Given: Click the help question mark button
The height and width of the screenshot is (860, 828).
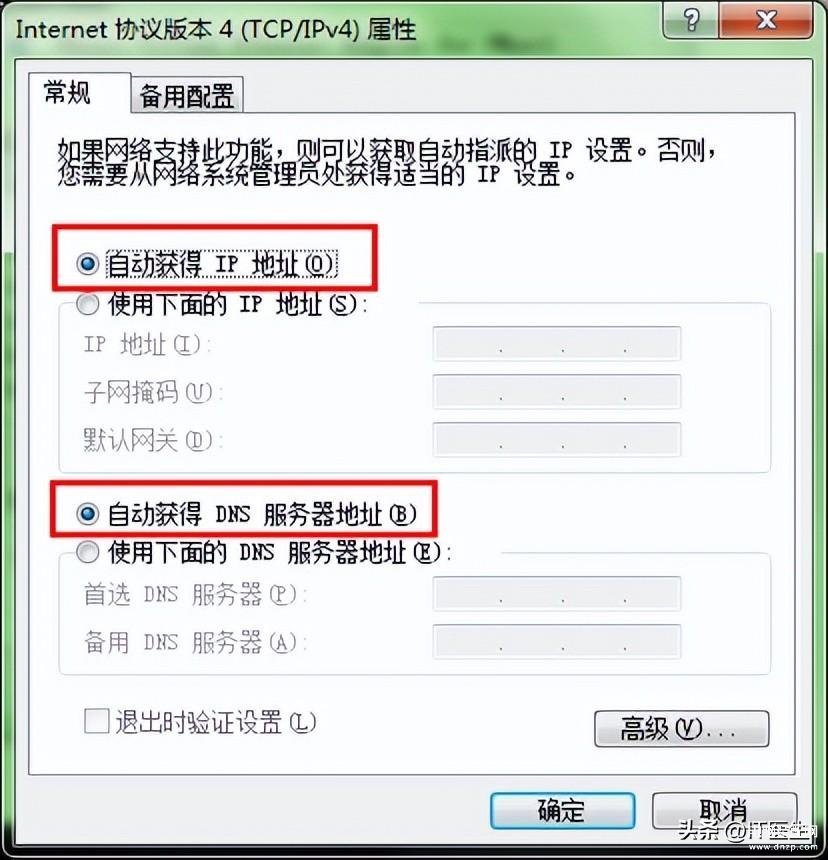Looking at the screenshot, I should click(690, 20).
